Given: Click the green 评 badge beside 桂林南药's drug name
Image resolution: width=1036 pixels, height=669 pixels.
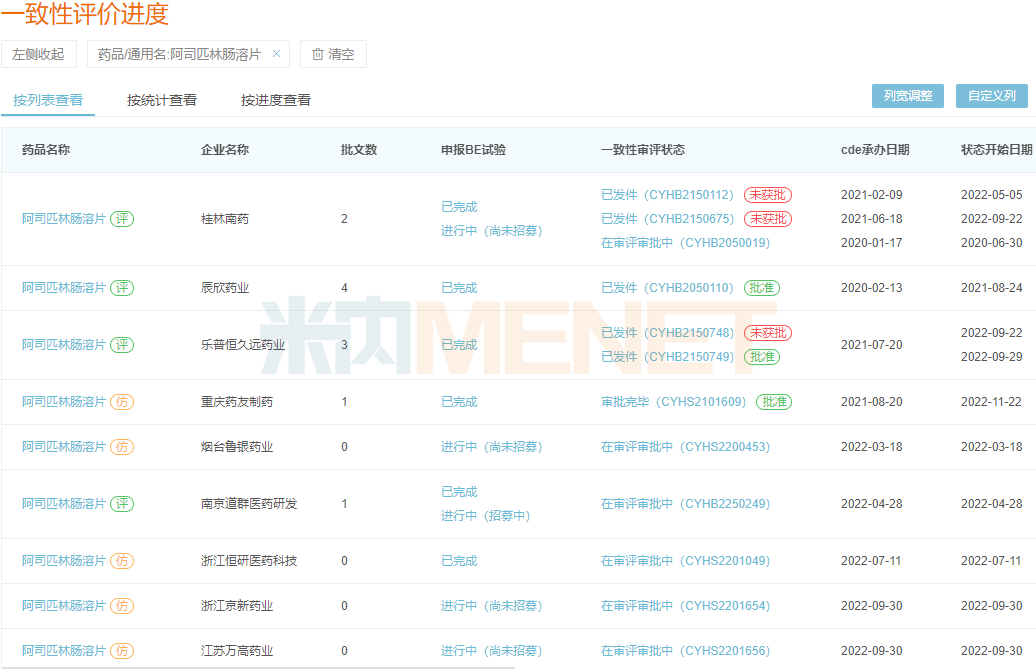Looking at the screenshot, I should [122, 218].
